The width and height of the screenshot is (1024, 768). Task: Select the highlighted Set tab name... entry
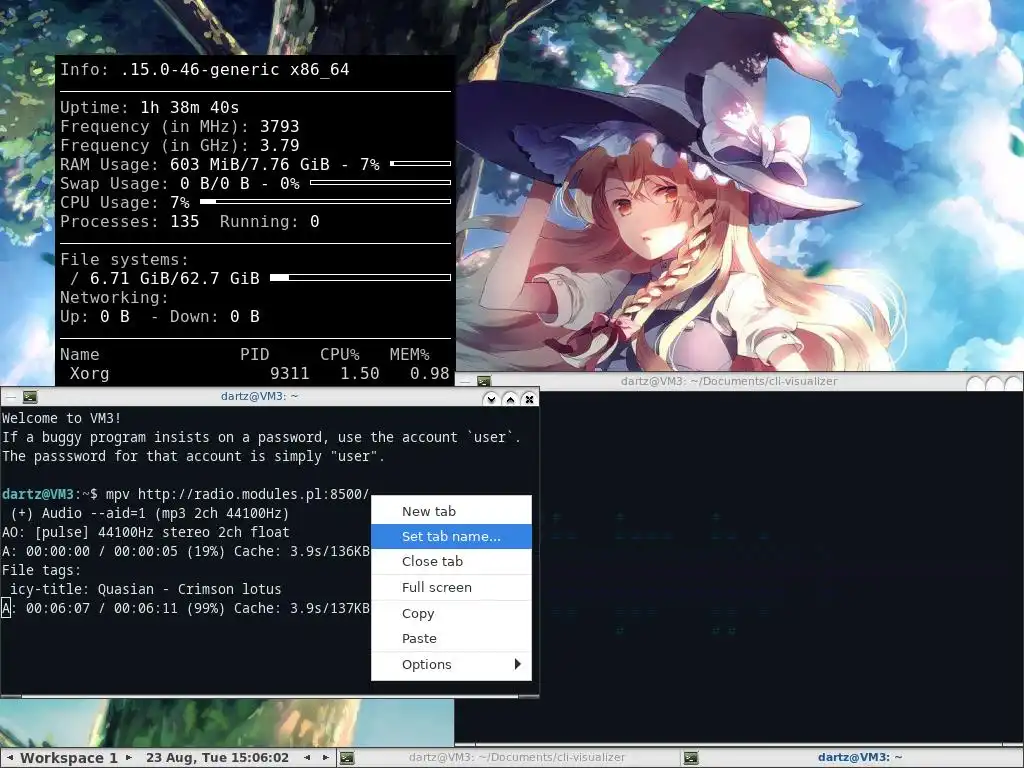pos(451,536)
